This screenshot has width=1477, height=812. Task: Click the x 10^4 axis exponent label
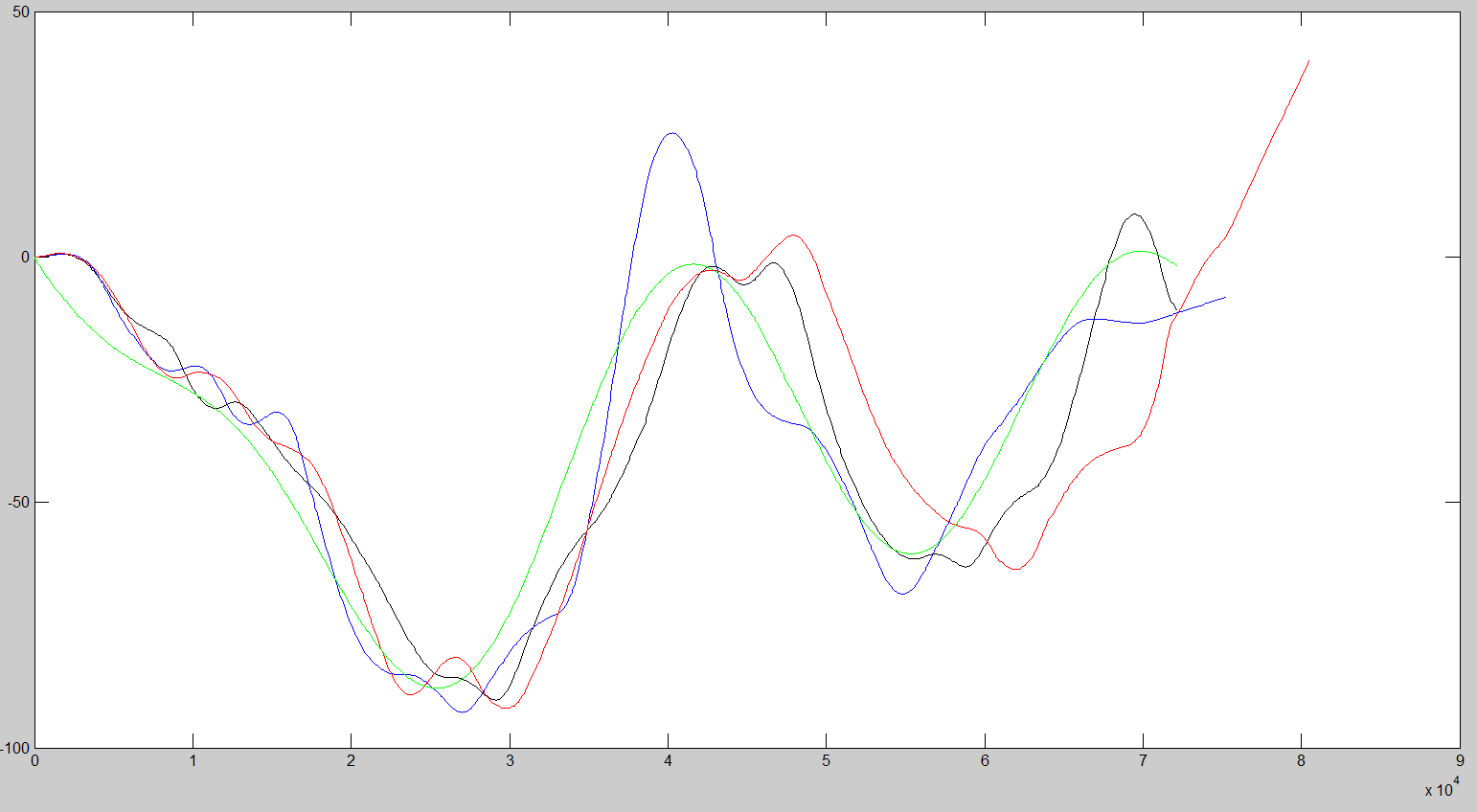click(x=1442, y=788)
